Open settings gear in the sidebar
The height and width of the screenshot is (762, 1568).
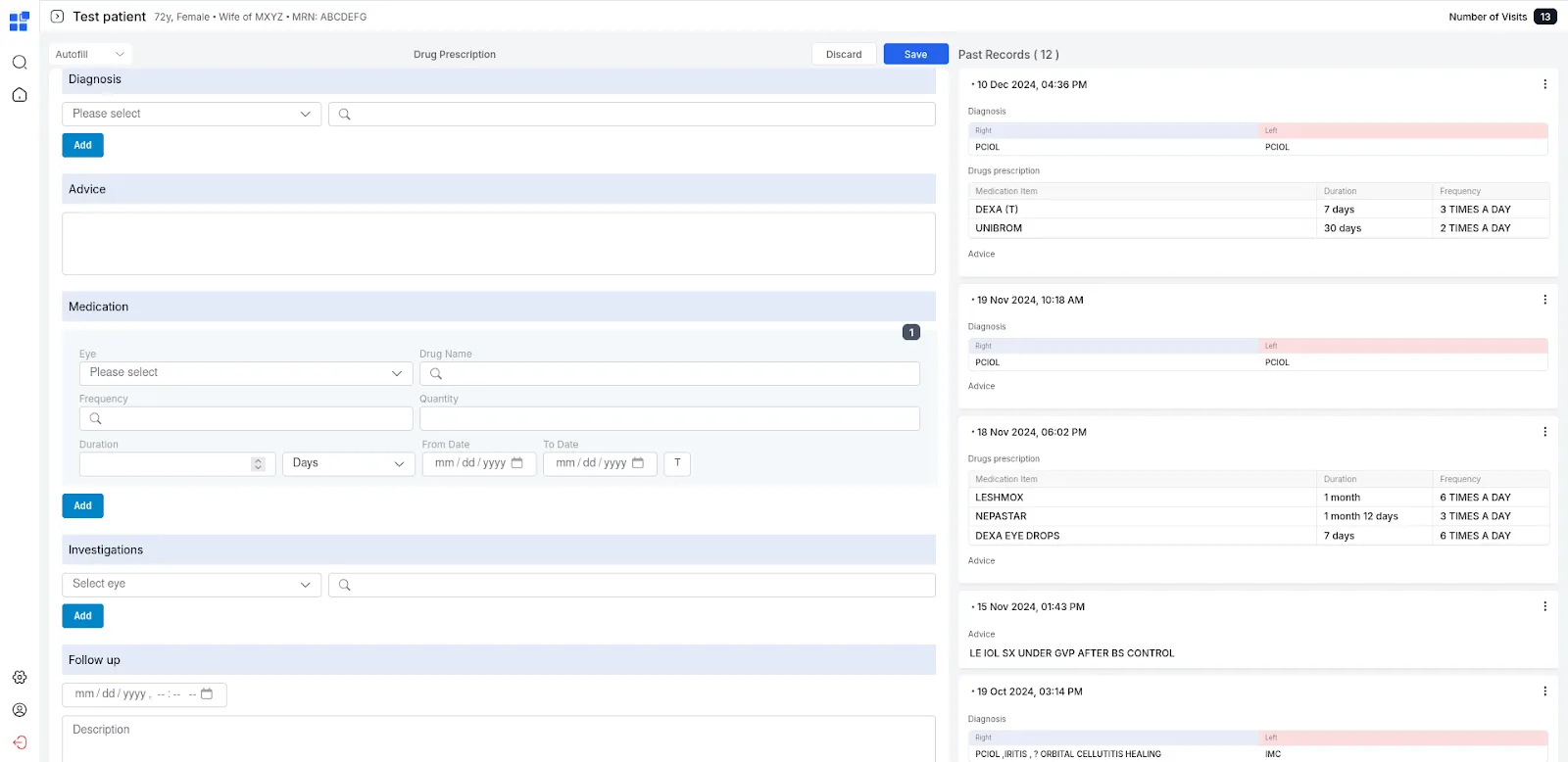(20, 678)
